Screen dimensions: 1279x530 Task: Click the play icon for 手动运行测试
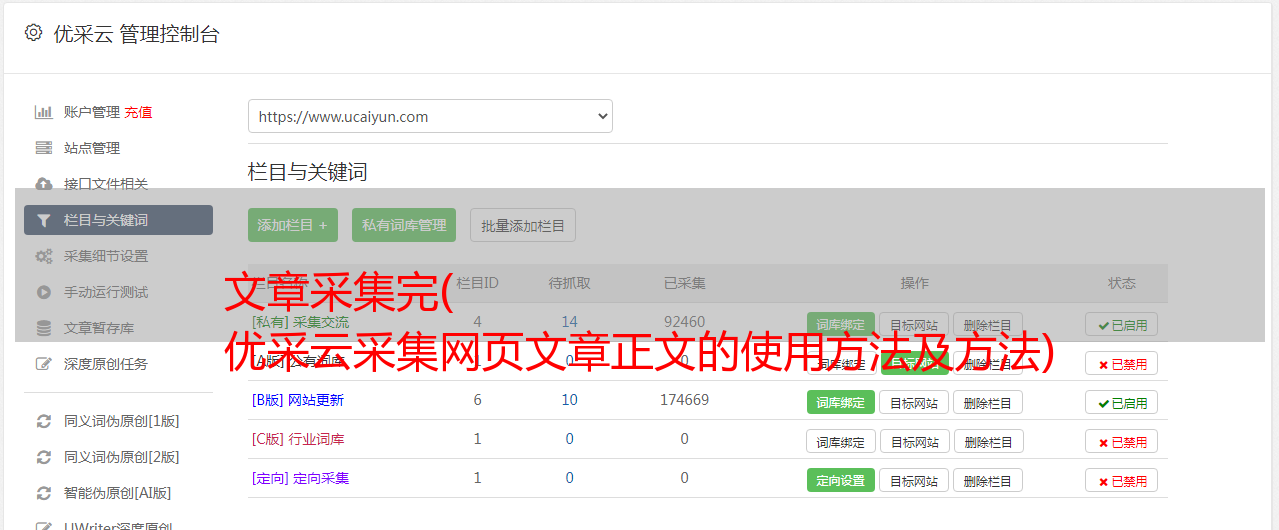43,292
